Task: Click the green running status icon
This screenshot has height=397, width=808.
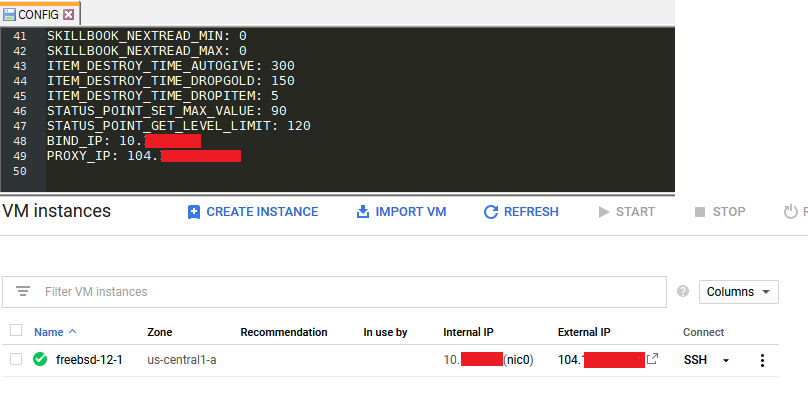Action: (x=40, y=359)
